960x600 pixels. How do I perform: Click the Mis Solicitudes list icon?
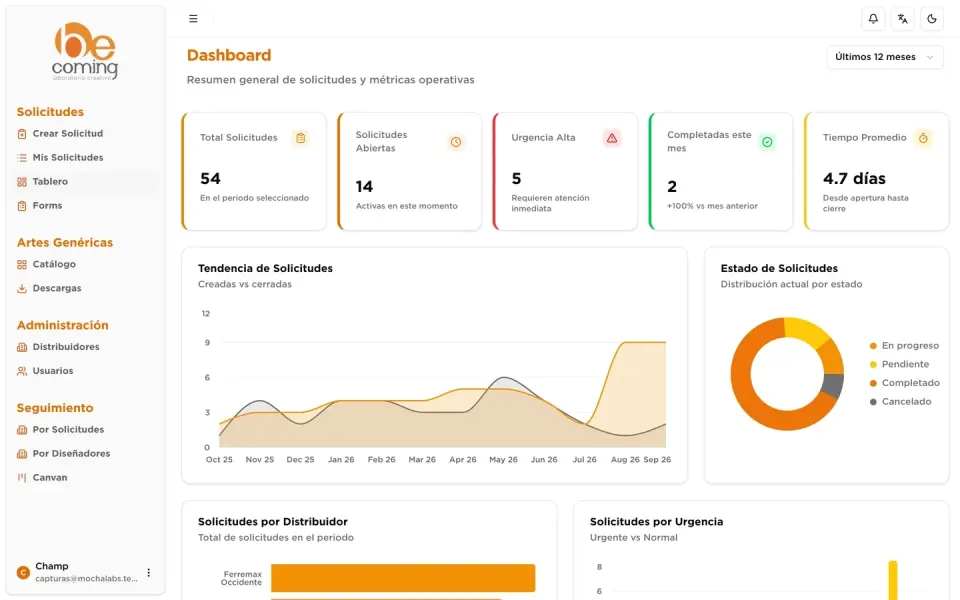pos(22,157)
